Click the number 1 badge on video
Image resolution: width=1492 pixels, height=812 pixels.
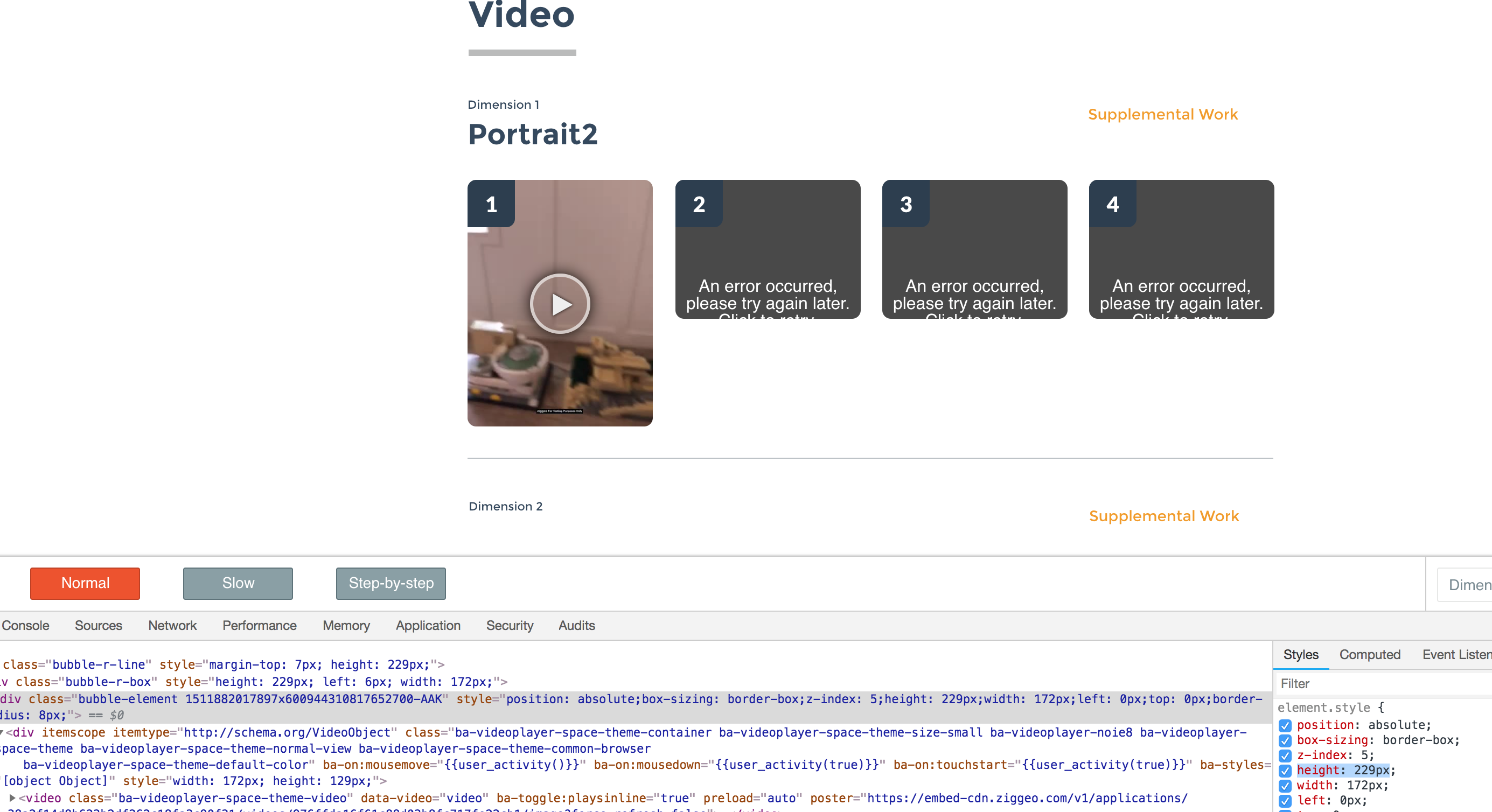pos(491,204)
